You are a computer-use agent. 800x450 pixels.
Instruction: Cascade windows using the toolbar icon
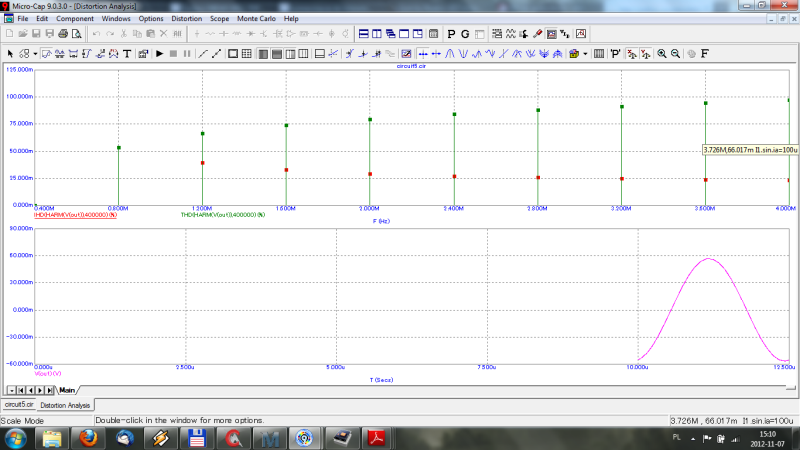click(x=390, y=34)
